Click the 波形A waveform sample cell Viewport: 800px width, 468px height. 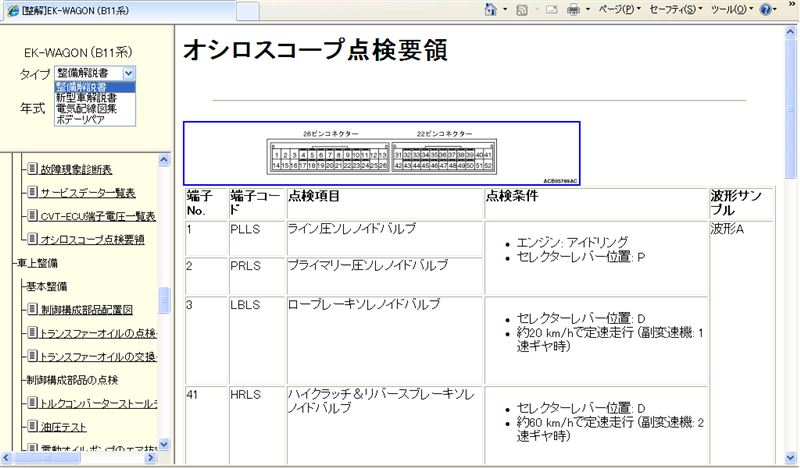coord(741,342)
